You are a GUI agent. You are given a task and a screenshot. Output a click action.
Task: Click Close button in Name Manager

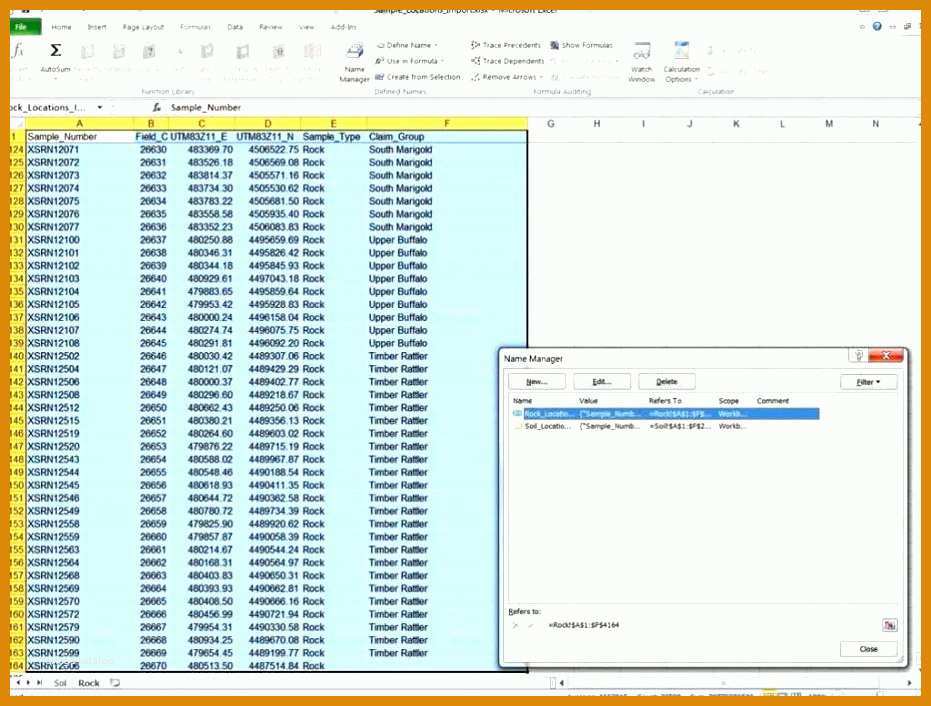point(868,649)
